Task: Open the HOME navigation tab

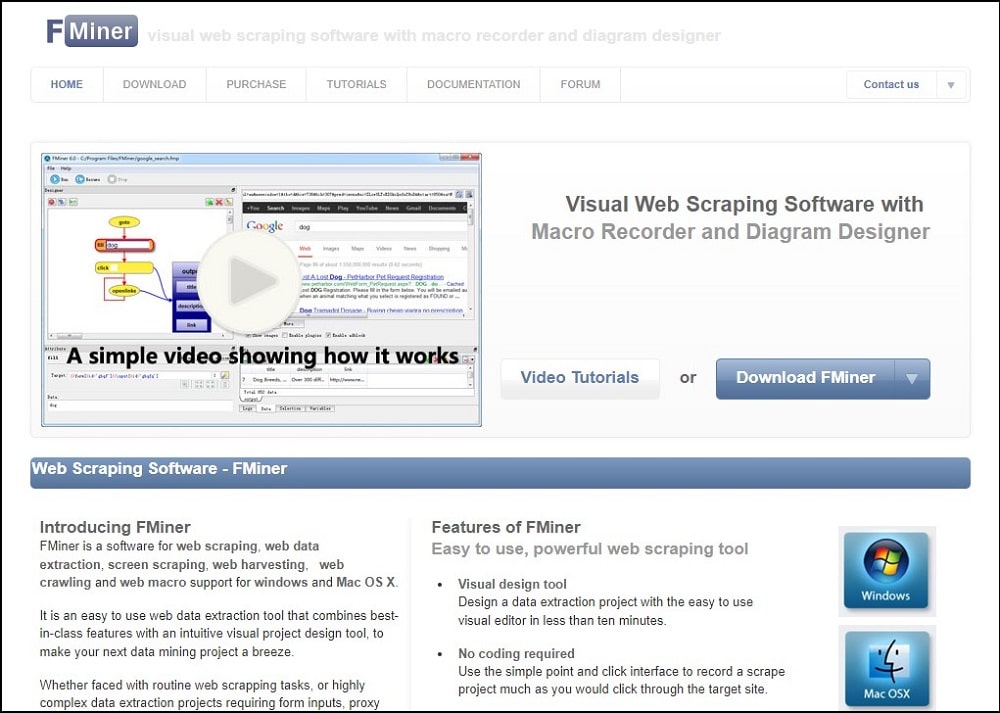Action: coord(67,84)
